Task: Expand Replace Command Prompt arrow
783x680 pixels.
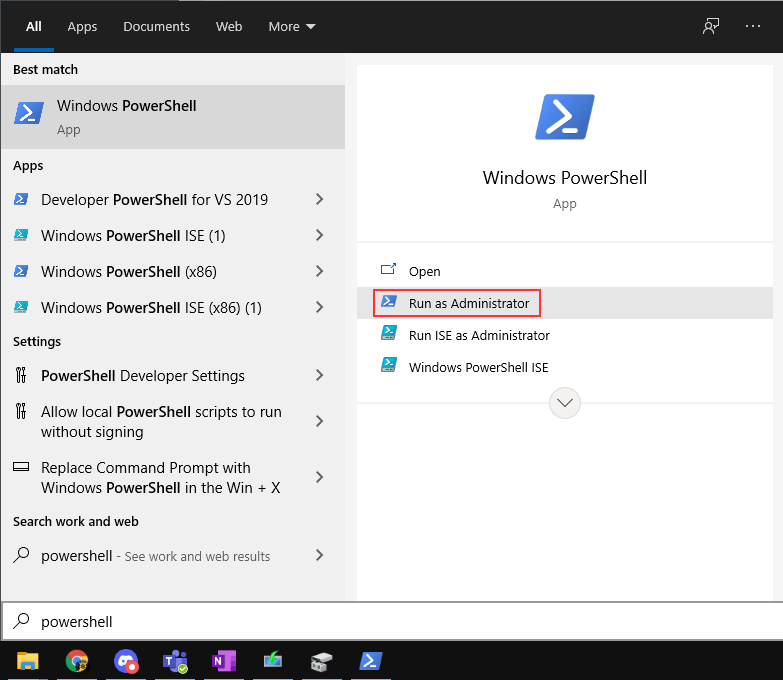Action: click(x=320, y=477)
